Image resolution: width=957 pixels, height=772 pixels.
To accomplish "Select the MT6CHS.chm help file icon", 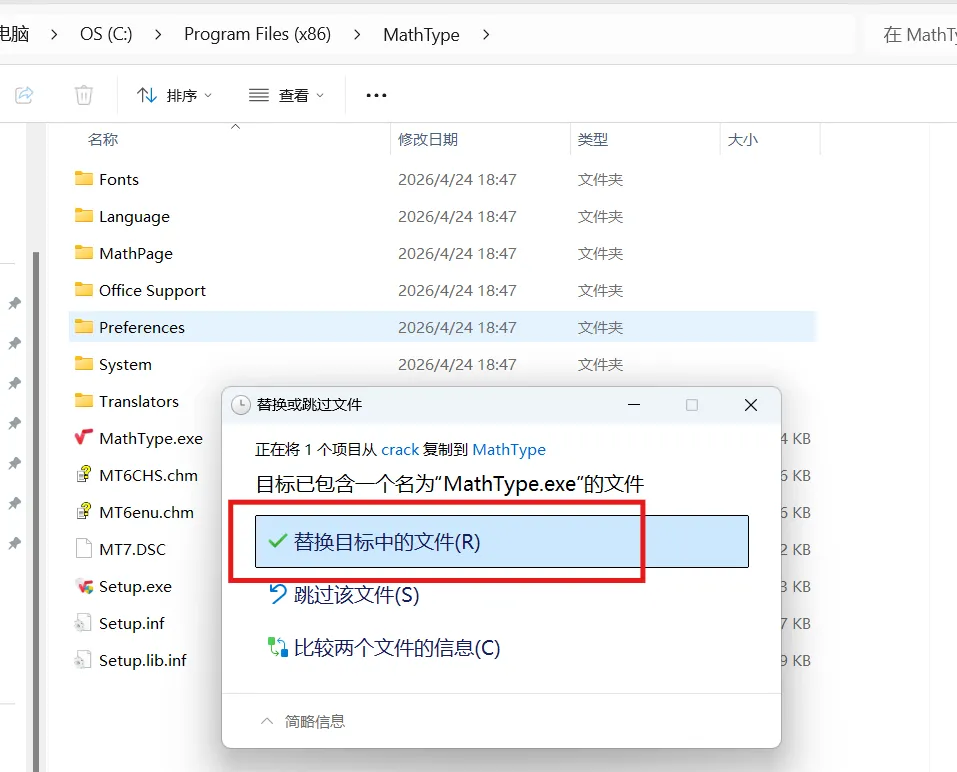I will (x=84, y=475).
